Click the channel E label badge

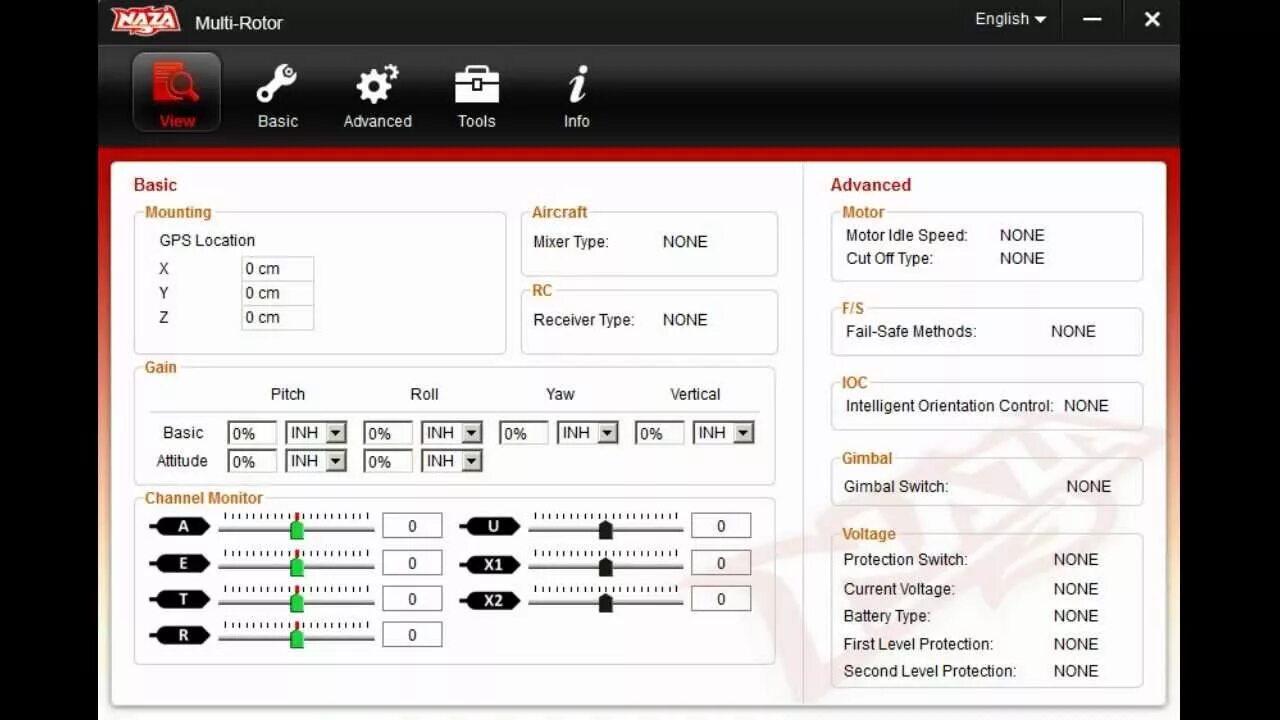pos(181,564)
